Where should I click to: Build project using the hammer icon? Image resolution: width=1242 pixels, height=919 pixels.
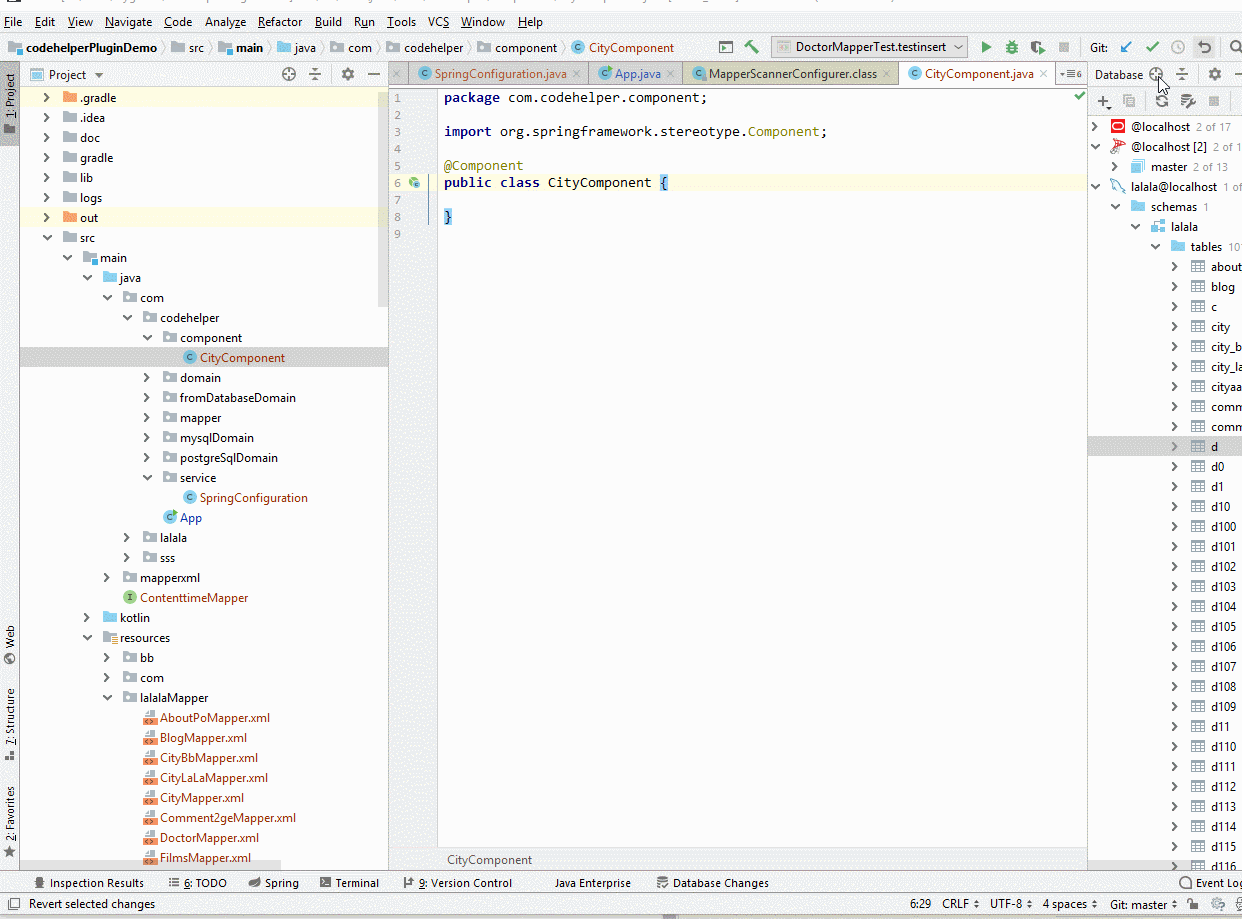(752, 47)
